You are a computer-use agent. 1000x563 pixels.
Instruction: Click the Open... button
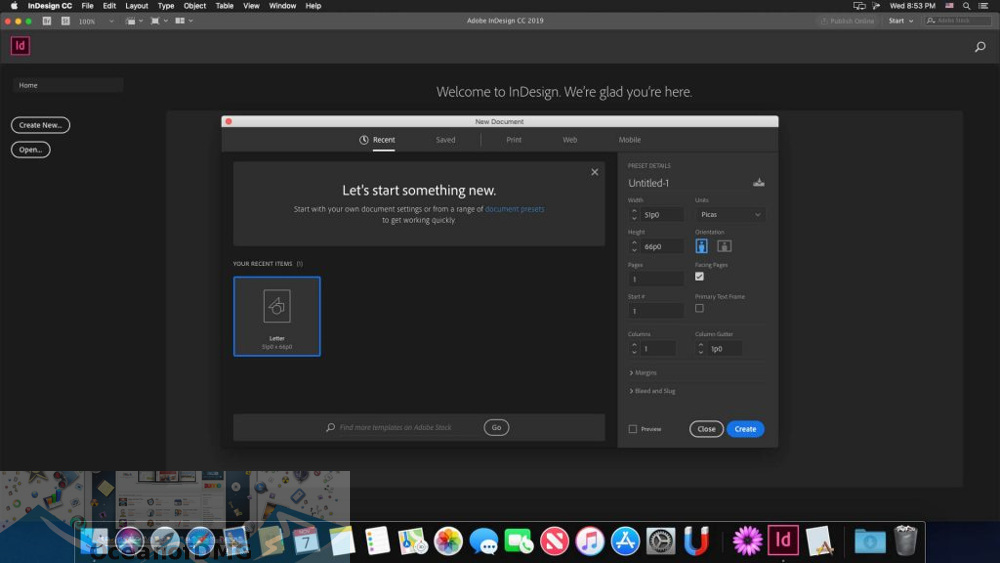point(31,150)
